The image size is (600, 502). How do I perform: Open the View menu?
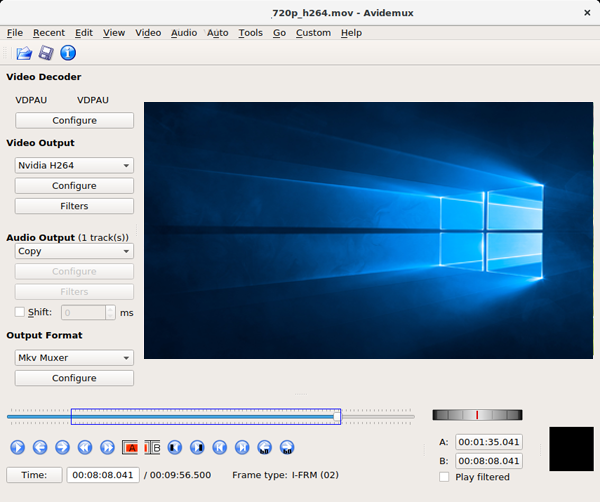[114, 33]
